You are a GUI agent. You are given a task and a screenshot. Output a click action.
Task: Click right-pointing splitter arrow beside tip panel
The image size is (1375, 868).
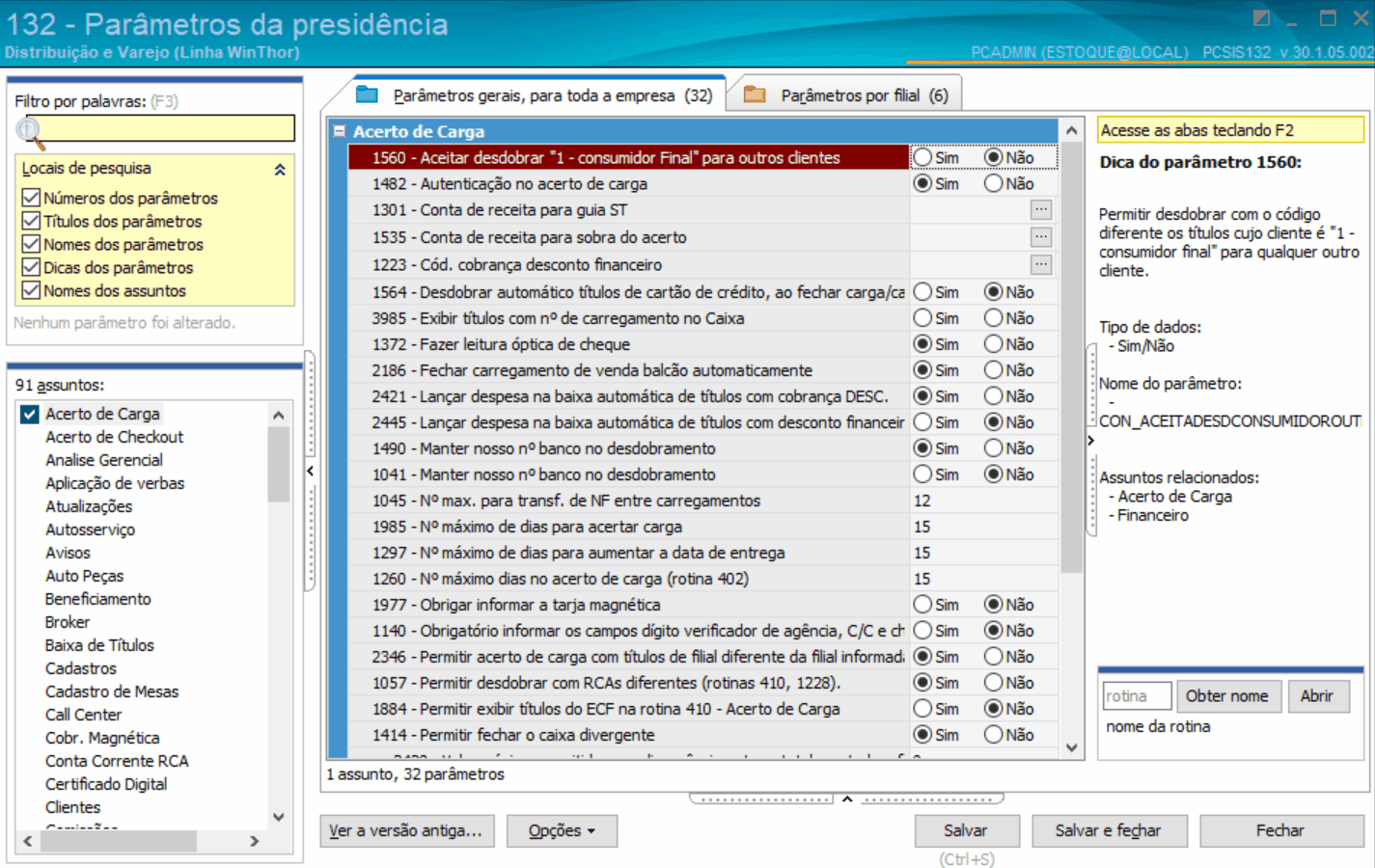[x=1091, y=441]
